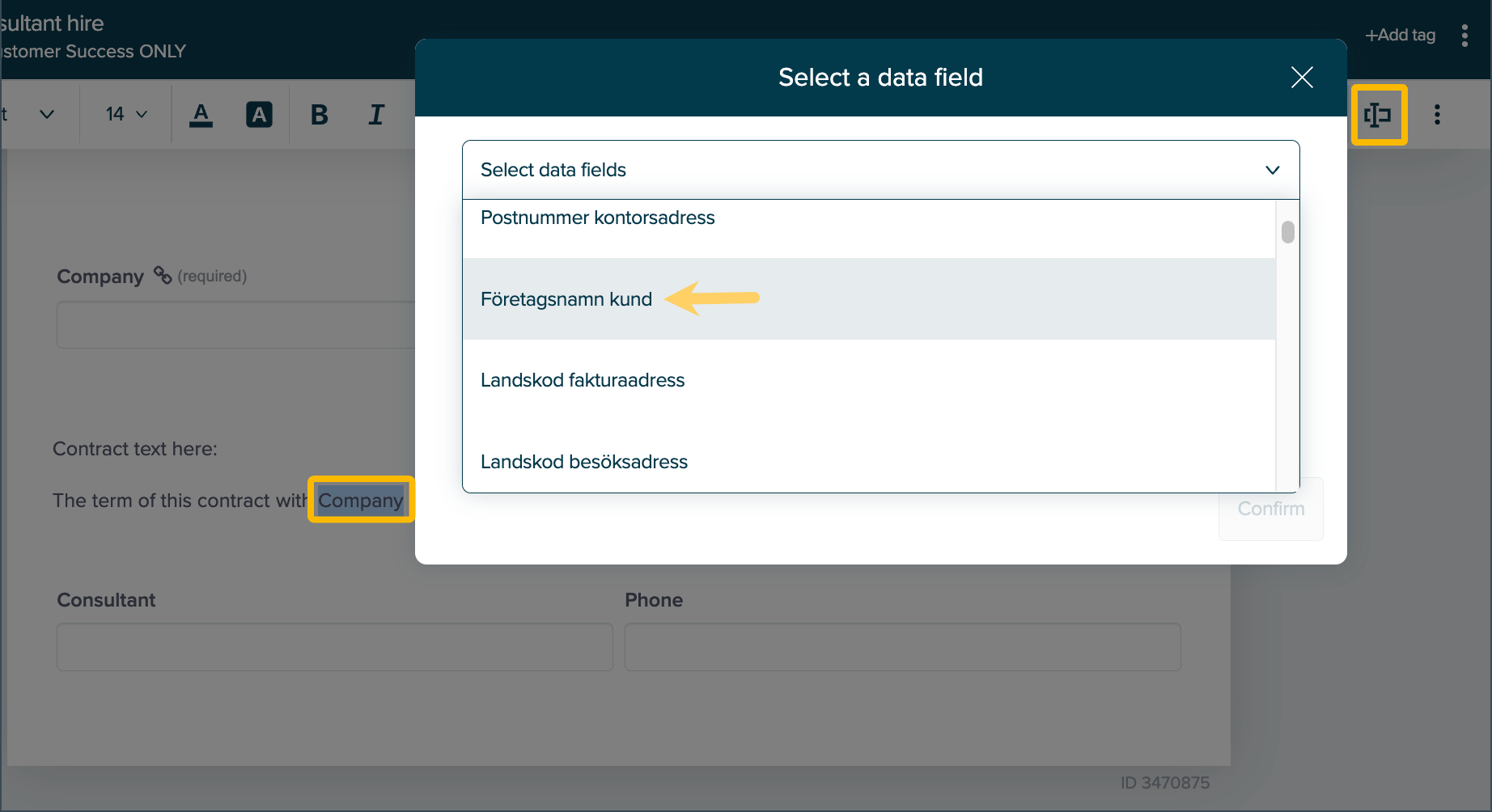Click the Company input field

coord(236,325)
